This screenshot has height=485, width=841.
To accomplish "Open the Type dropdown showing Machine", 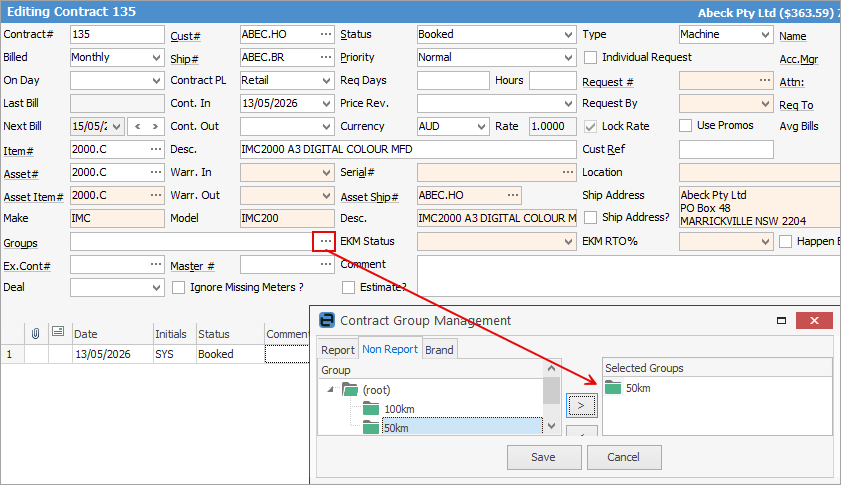I will click(x=765, y=34).
